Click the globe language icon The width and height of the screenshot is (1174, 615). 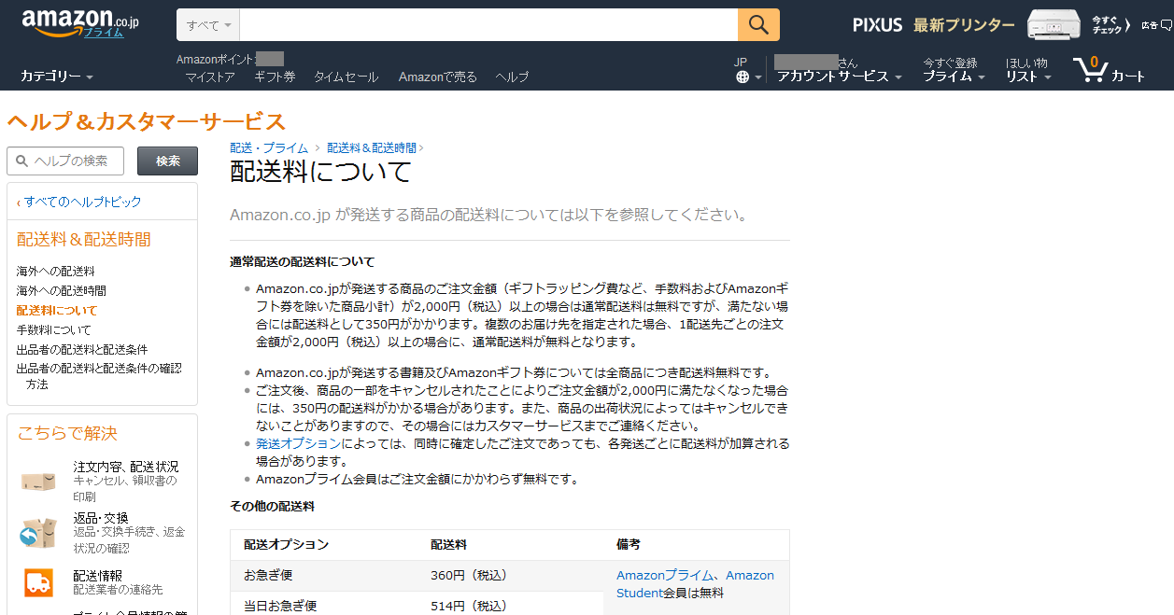(x=742, y=76)
